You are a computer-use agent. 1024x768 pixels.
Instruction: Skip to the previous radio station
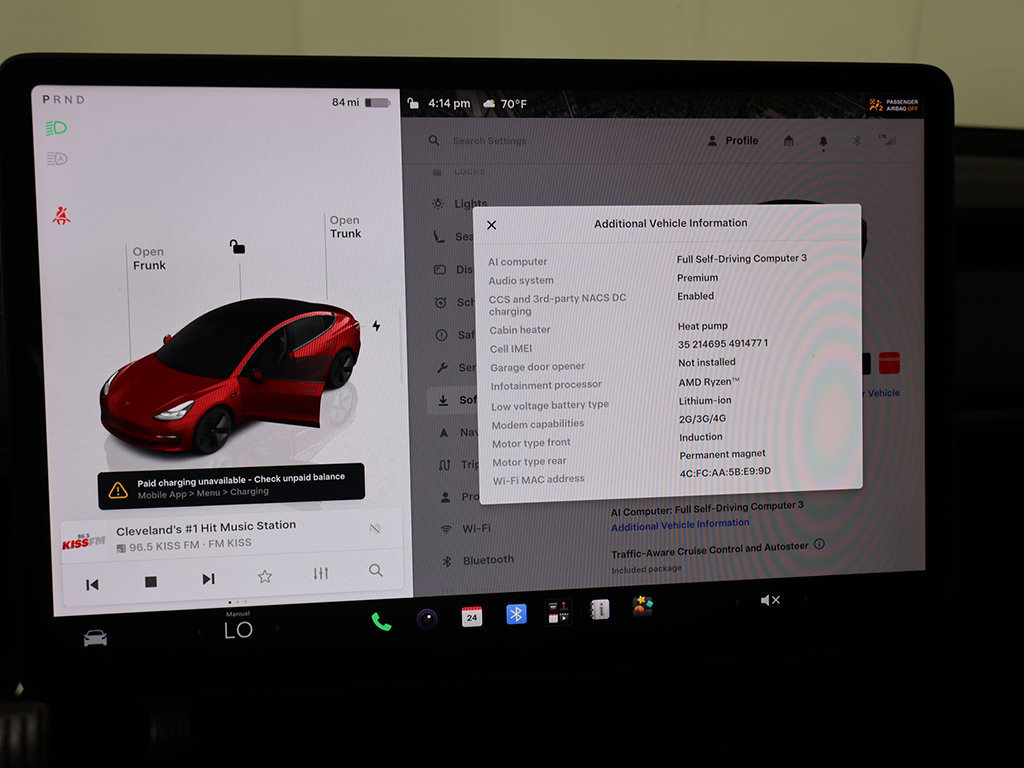pos(92,584)
